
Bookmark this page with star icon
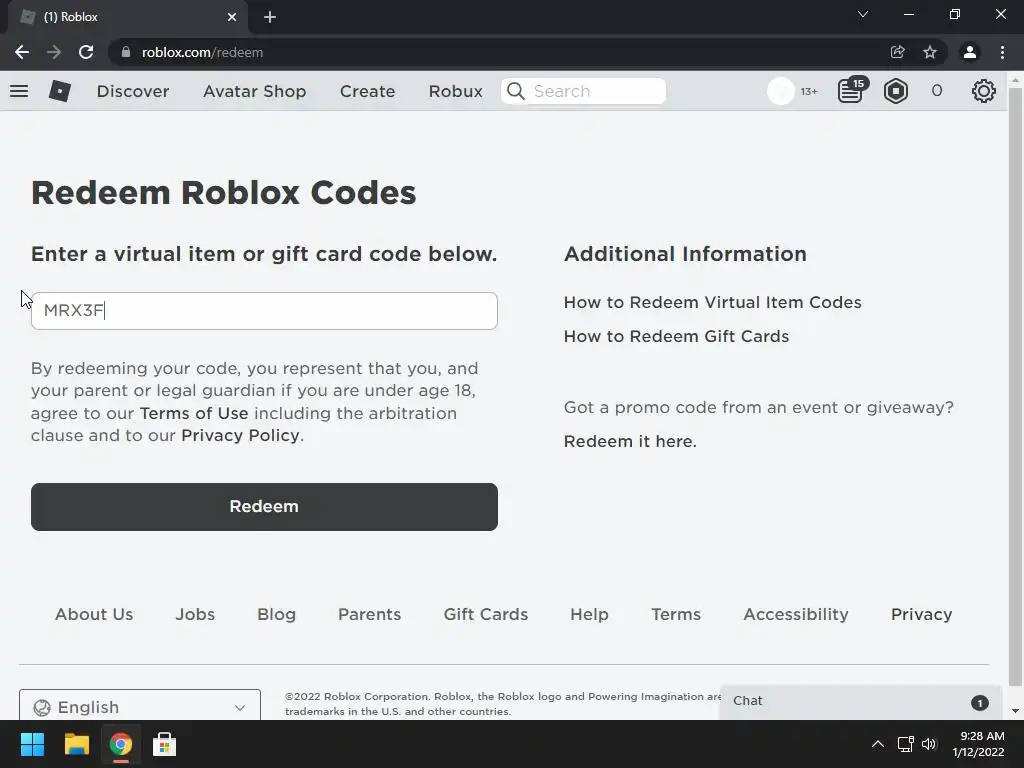930,52
